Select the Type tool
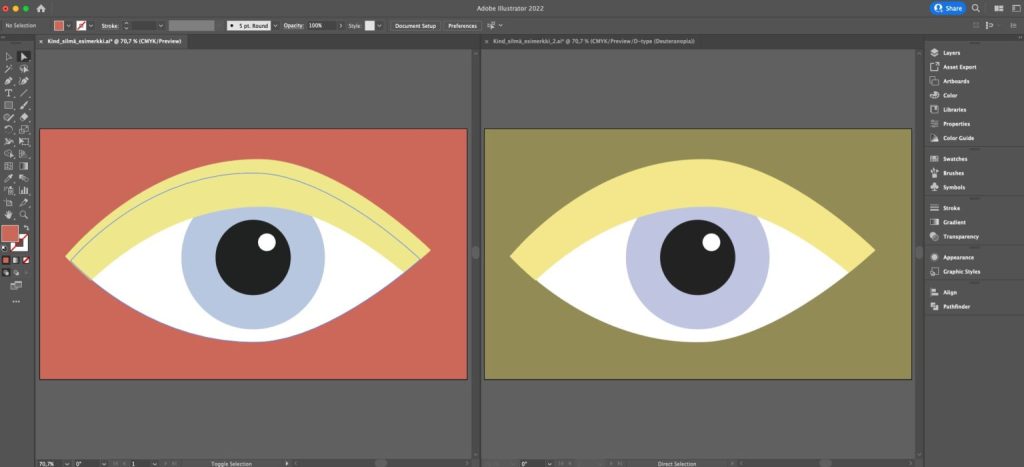Image resolution: width=1024 pixels, height=467 pixels. 9,93
